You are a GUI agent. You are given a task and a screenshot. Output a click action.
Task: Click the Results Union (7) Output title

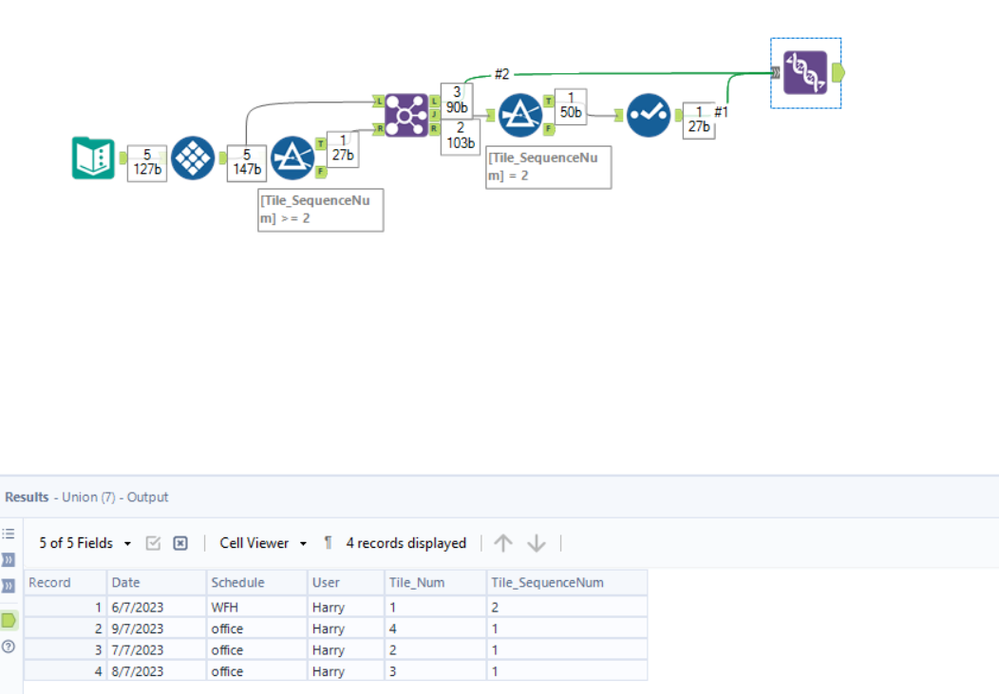[87, 497]
